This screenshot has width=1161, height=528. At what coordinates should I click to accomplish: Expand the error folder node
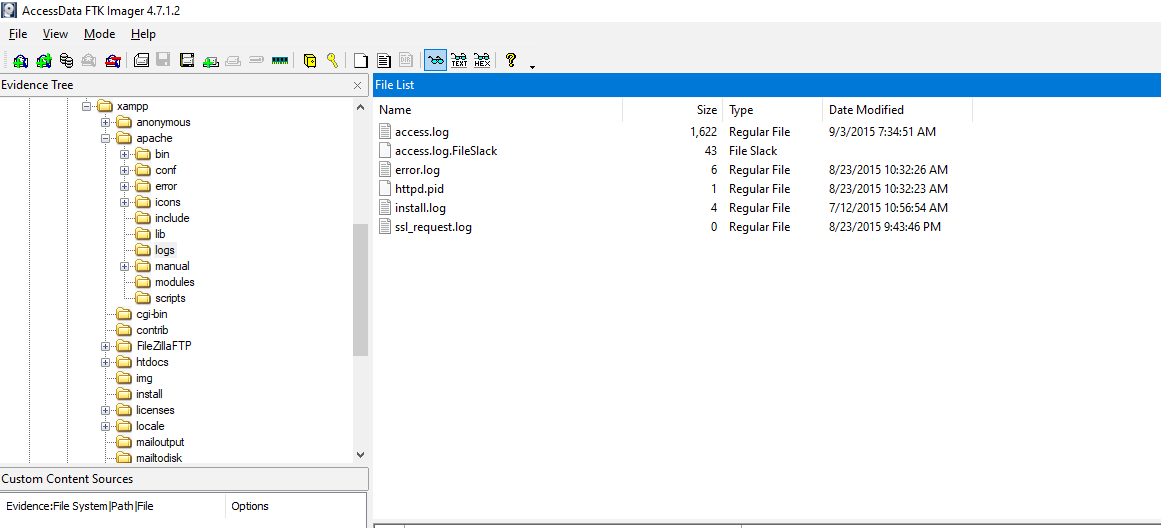coord(124,187)
